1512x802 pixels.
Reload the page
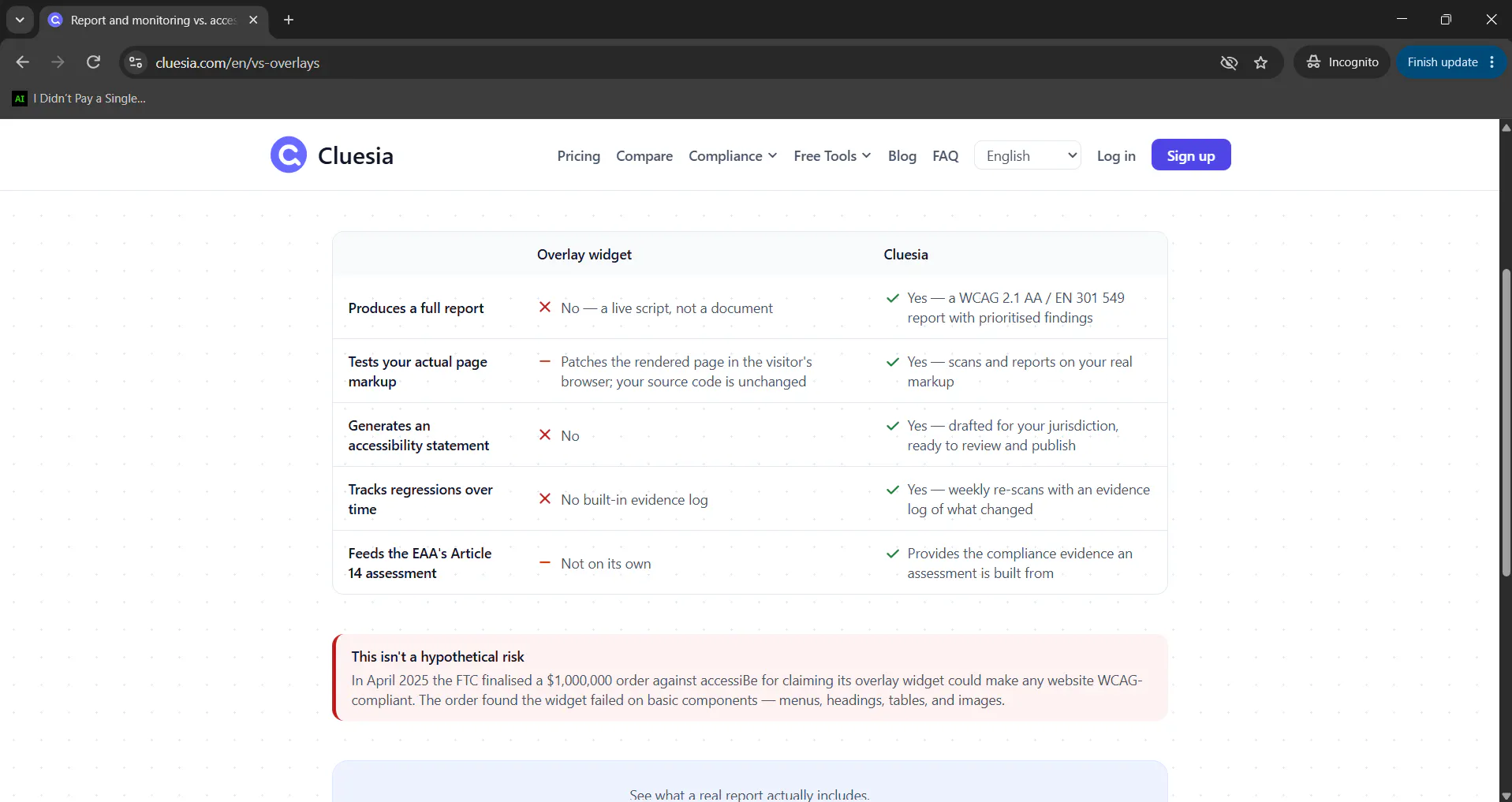(93, 62)
